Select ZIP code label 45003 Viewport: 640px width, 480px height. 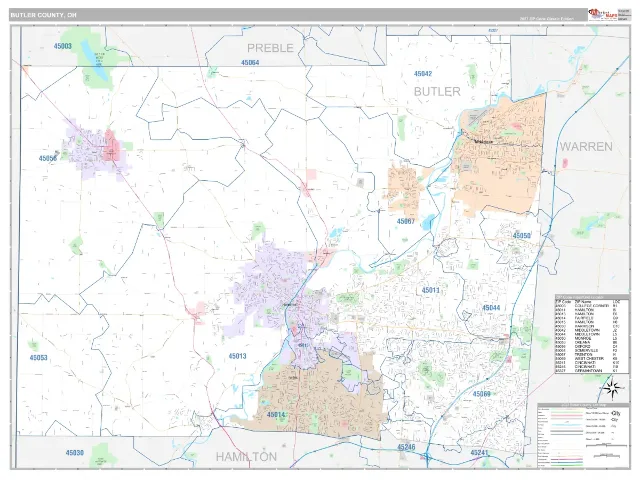tap(62, 46)
